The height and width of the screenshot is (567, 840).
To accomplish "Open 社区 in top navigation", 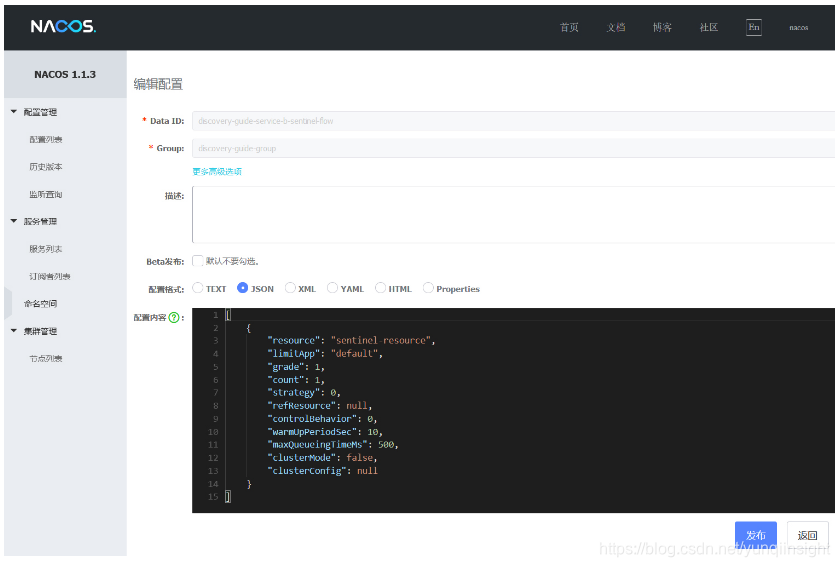I will coord(709,27).
